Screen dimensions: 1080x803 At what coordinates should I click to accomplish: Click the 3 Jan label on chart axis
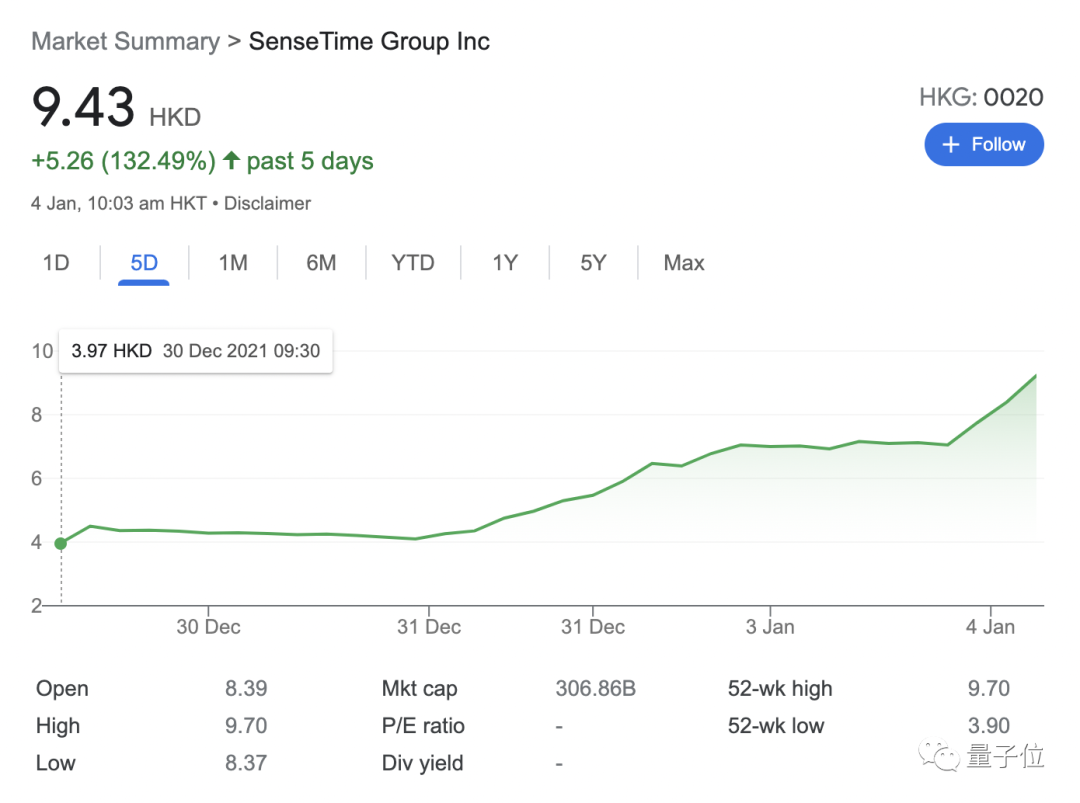[770, 627]
